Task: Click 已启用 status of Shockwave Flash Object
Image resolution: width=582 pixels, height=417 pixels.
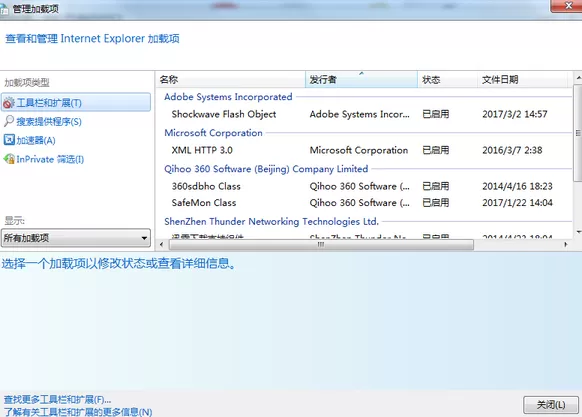Action: tap(435, 114)
